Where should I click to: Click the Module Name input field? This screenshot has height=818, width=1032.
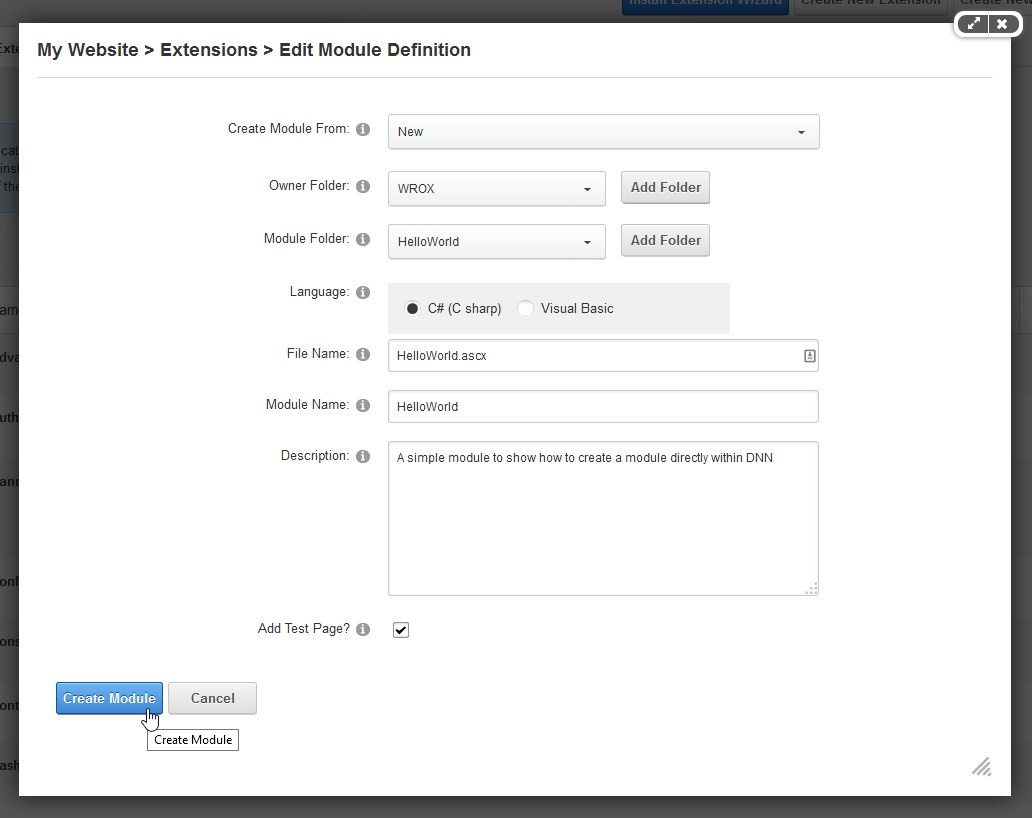click(x=604, y=407)
